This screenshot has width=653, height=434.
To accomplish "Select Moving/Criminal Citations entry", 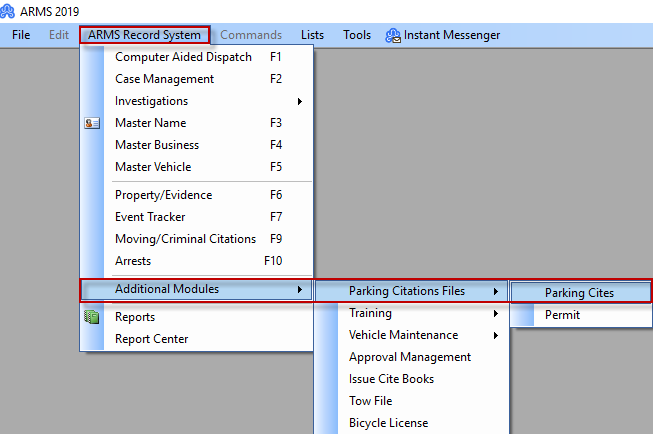I will 197,239.
